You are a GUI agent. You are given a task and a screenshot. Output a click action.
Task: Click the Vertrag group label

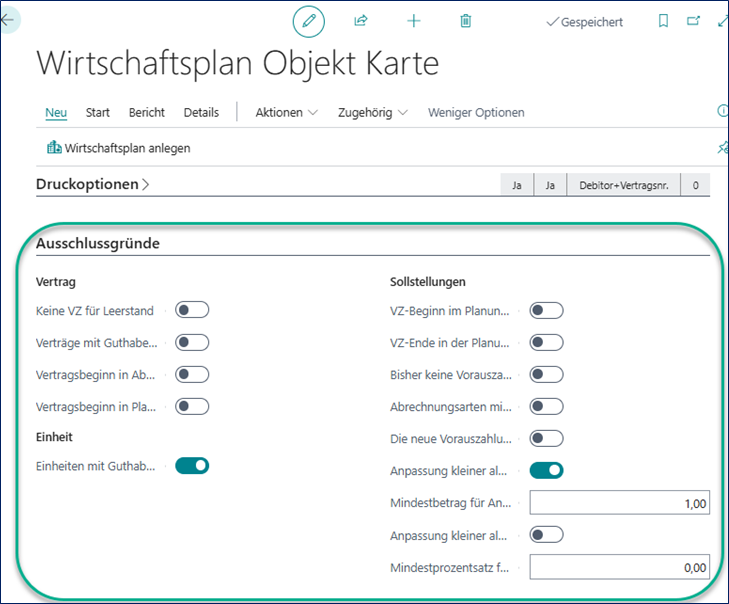(x=56, y=282)
